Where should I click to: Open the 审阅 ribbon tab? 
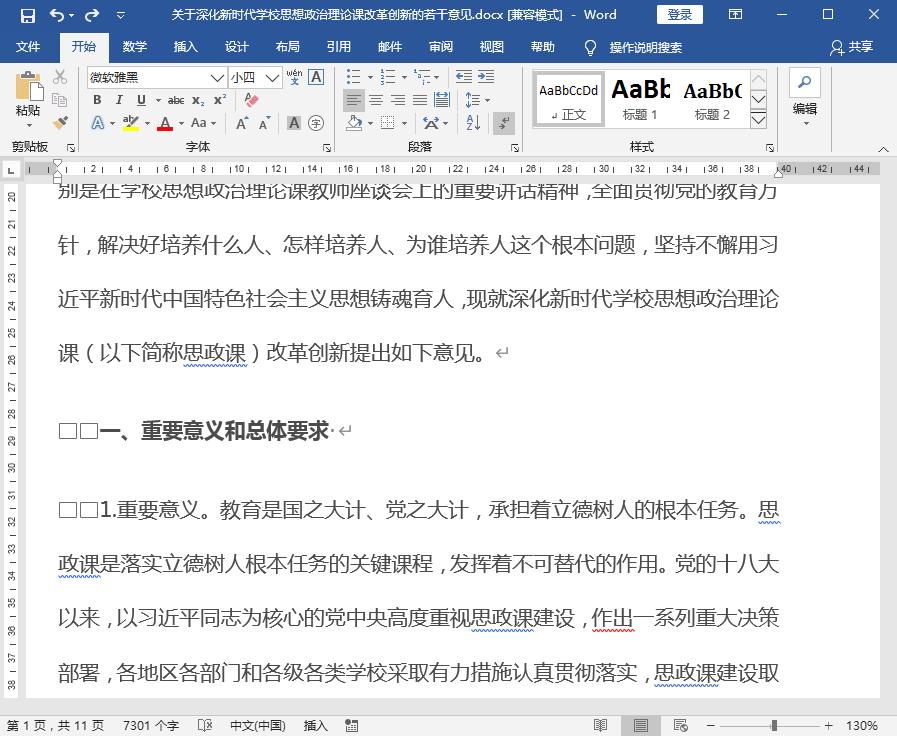440,46
